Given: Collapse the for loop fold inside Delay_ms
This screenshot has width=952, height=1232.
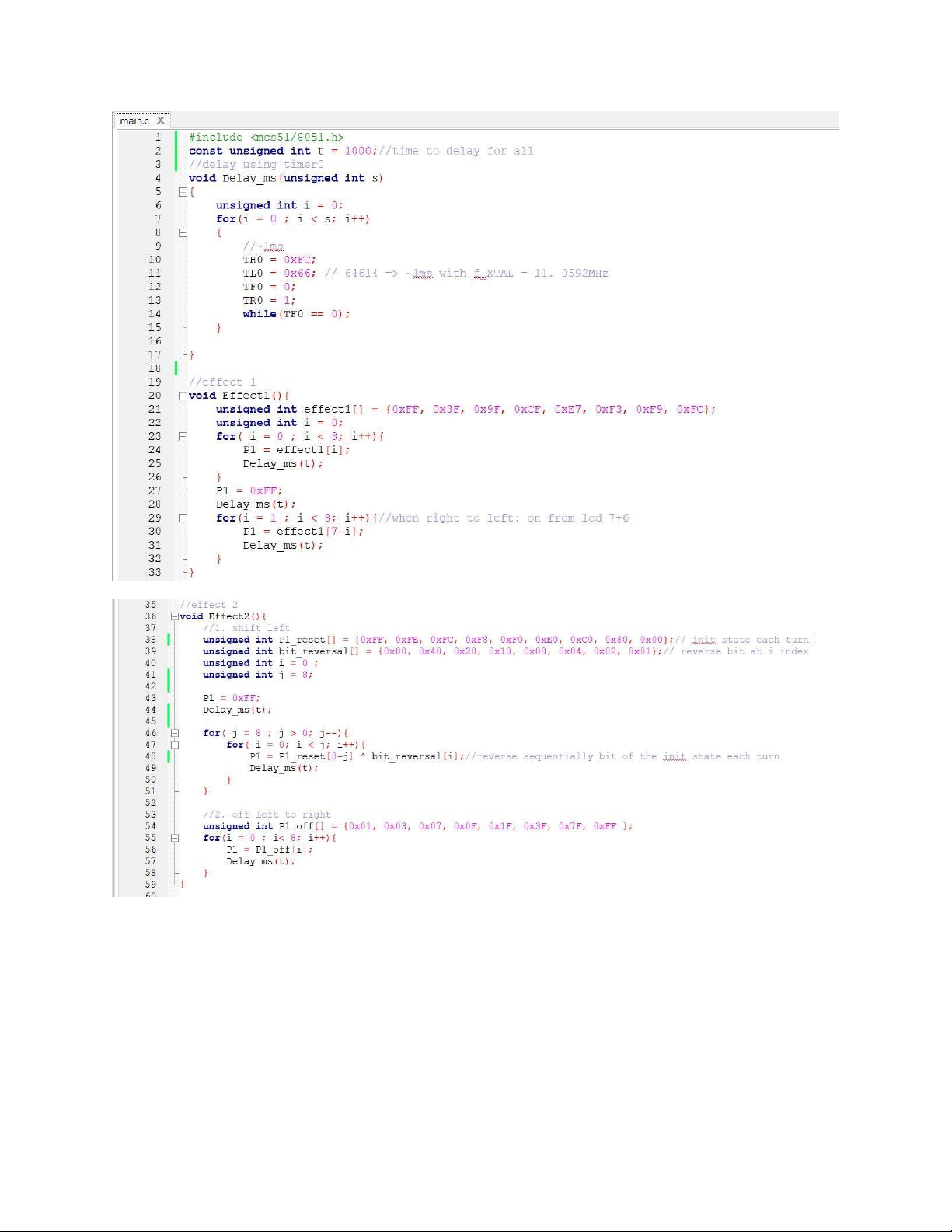Looking at the screenshot, I should [183, 232].
